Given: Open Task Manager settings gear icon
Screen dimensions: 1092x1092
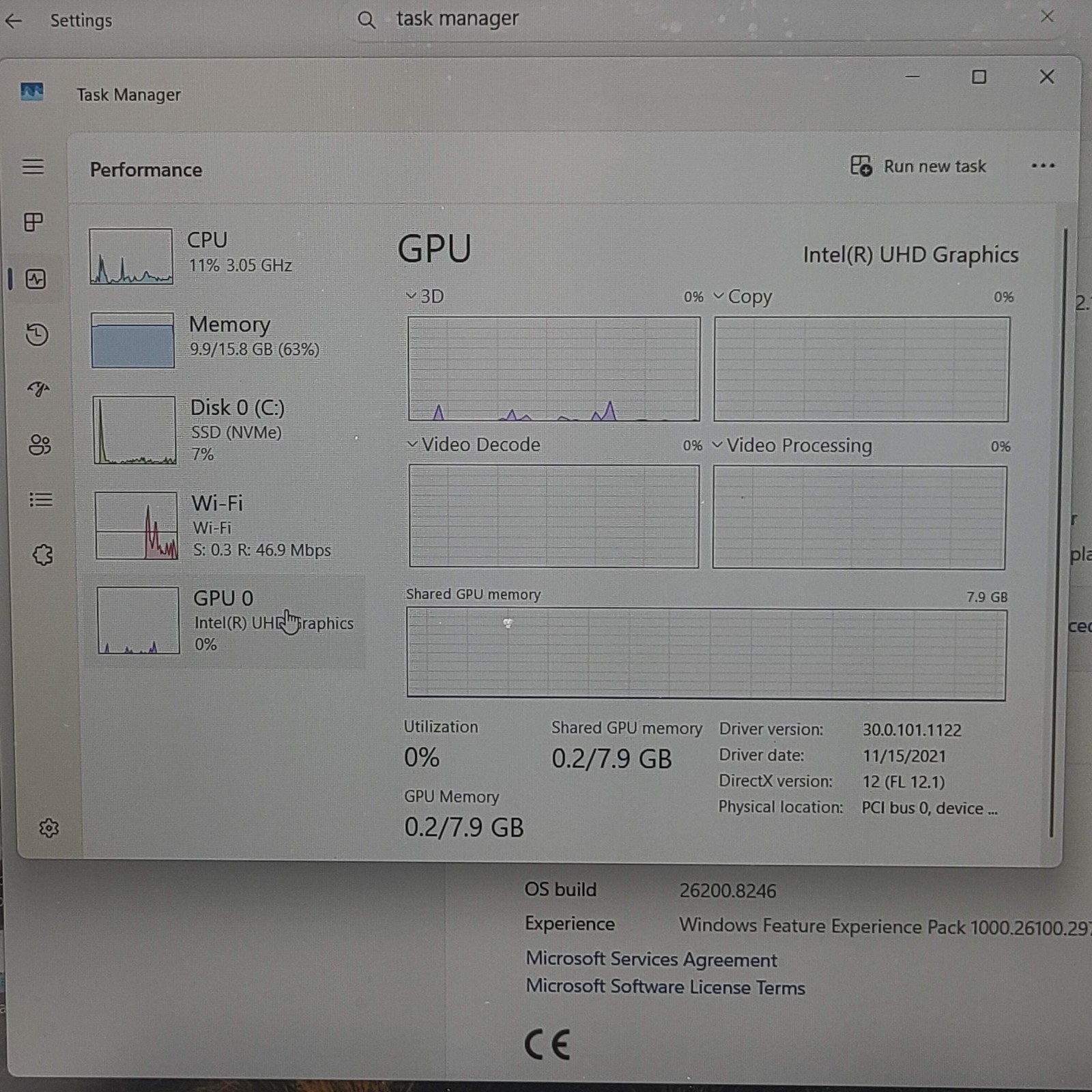Looking at the screenshot, I should [48, 828].
